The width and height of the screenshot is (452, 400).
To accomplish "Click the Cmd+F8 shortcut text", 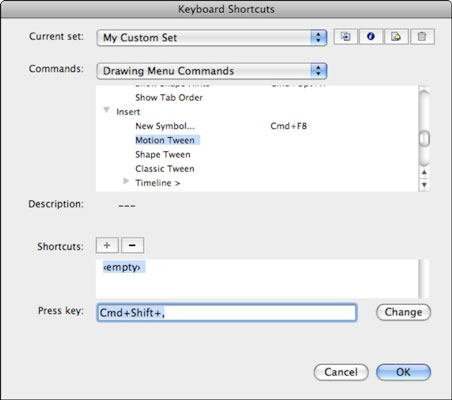I will click(288, 126).
